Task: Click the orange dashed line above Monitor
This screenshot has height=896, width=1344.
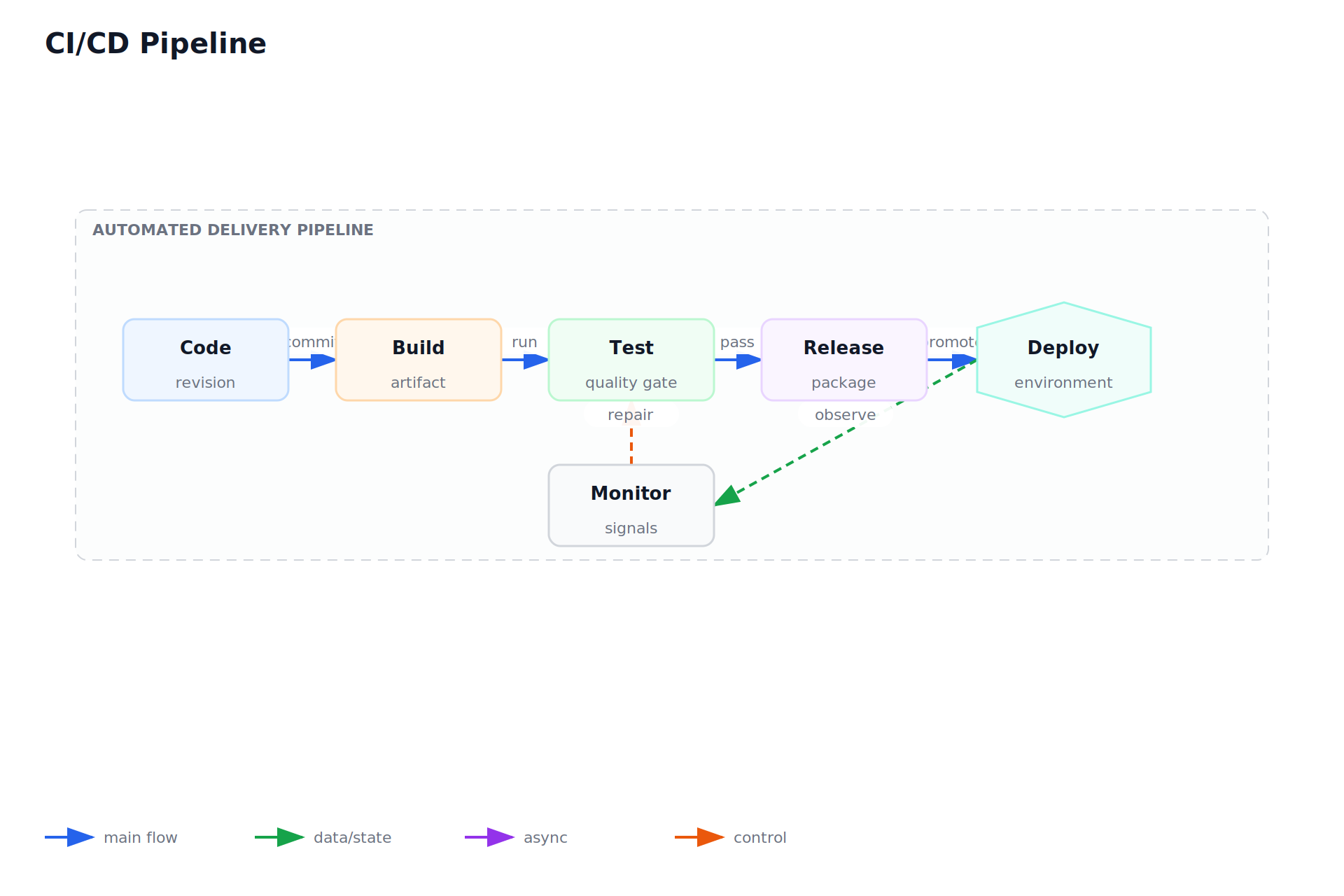Action: pos(631,445)
